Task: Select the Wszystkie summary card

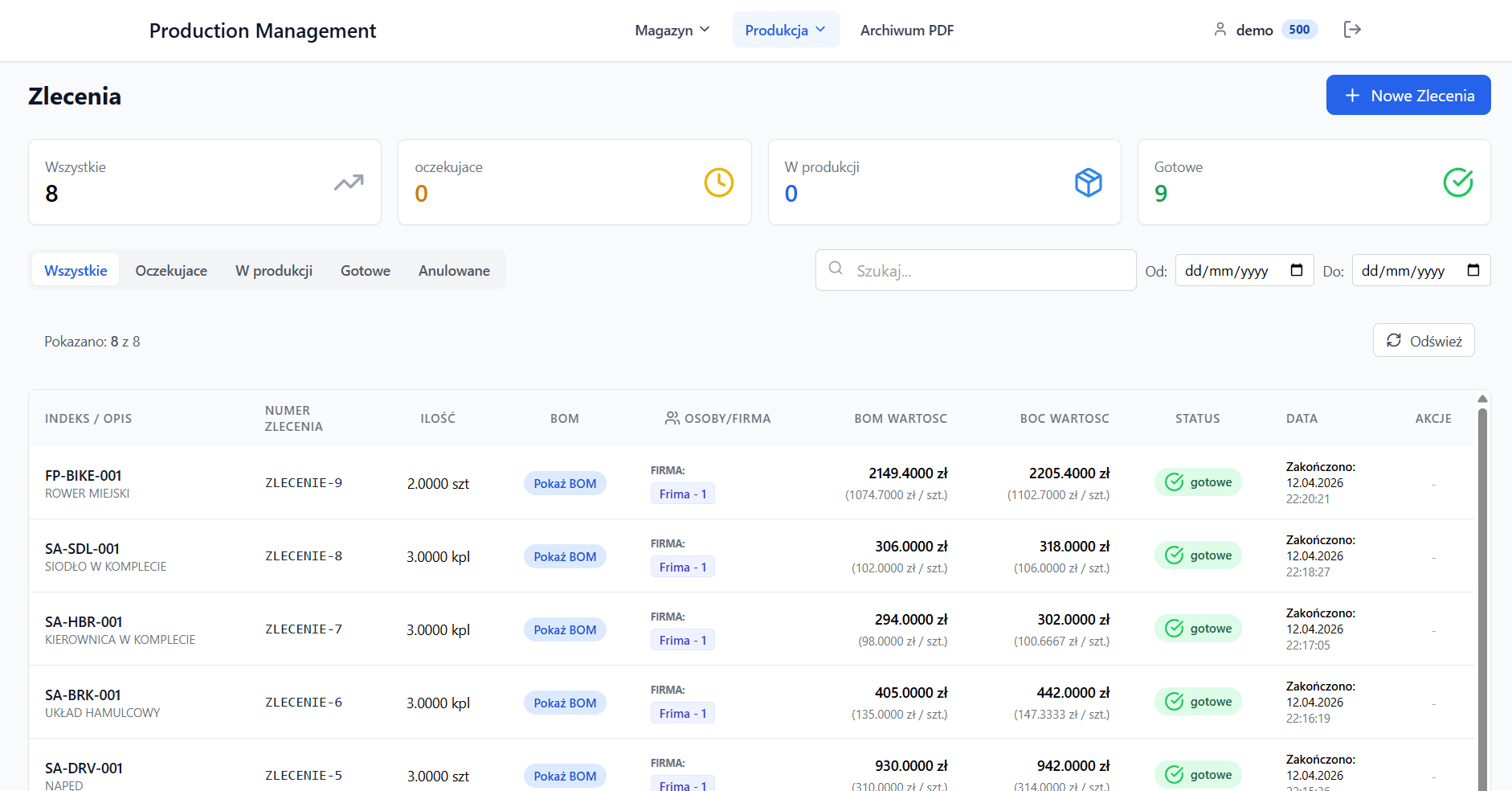Action: (205, 182)
